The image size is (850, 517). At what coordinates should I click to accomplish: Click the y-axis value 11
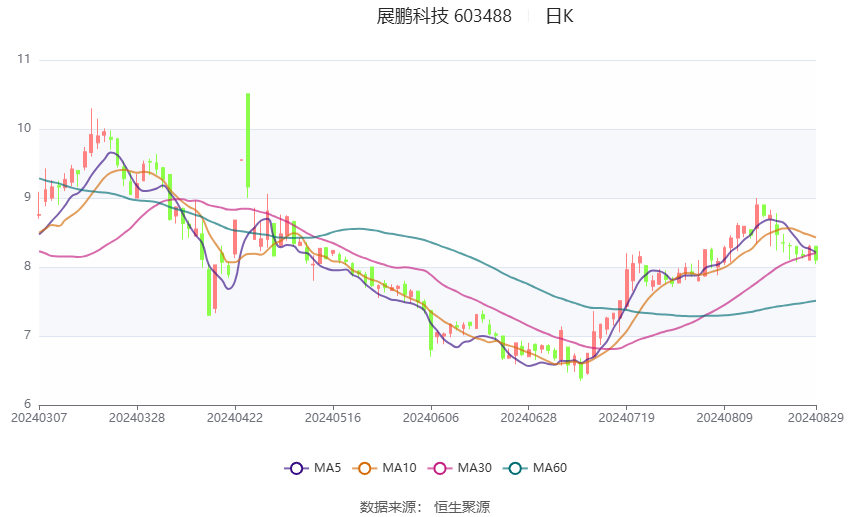click(24, 59)
